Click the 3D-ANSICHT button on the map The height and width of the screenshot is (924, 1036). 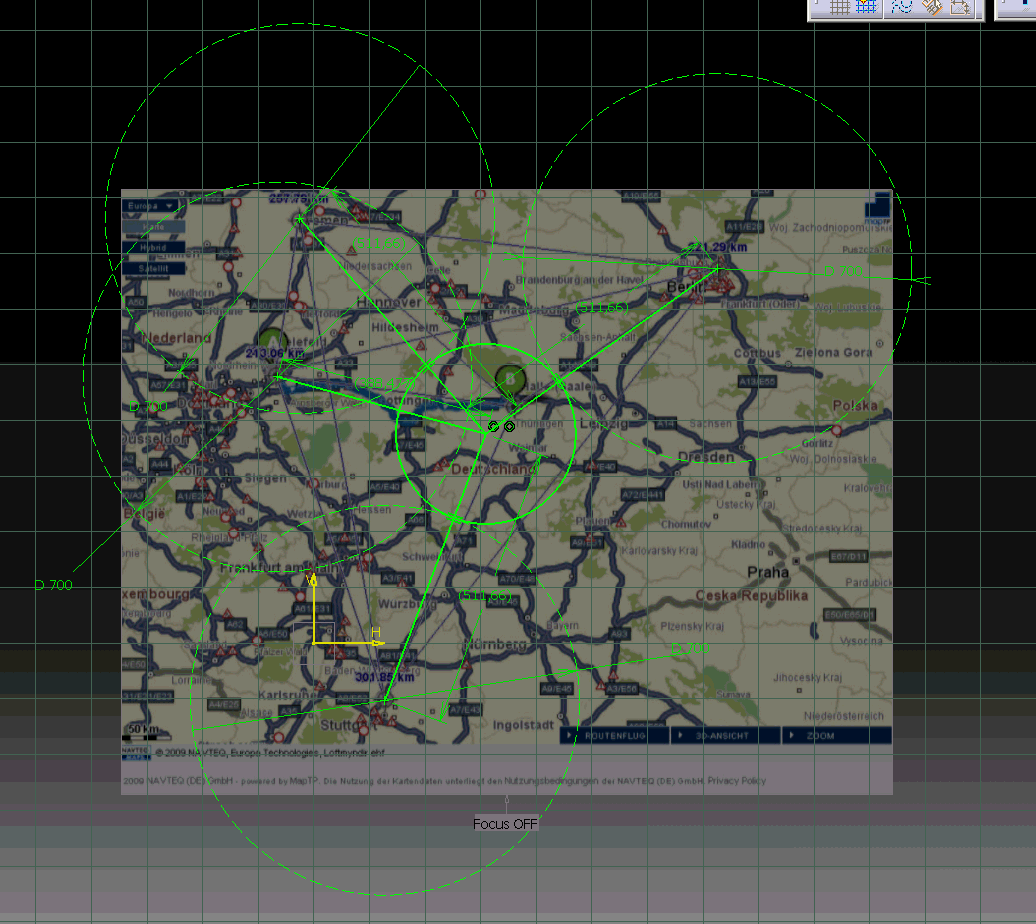pos(724,736)
